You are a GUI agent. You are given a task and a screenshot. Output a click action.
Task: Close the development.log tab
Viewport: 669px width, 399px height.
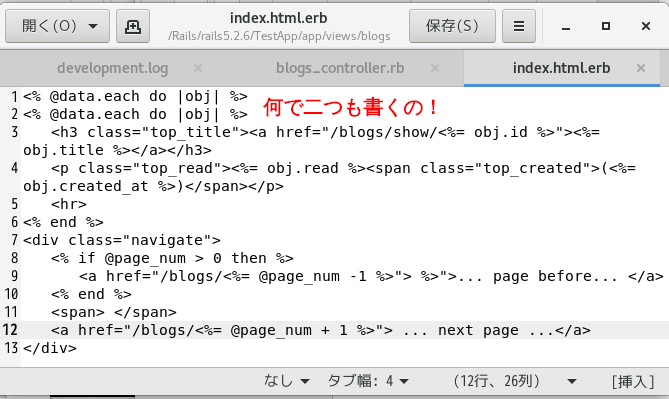198,68
